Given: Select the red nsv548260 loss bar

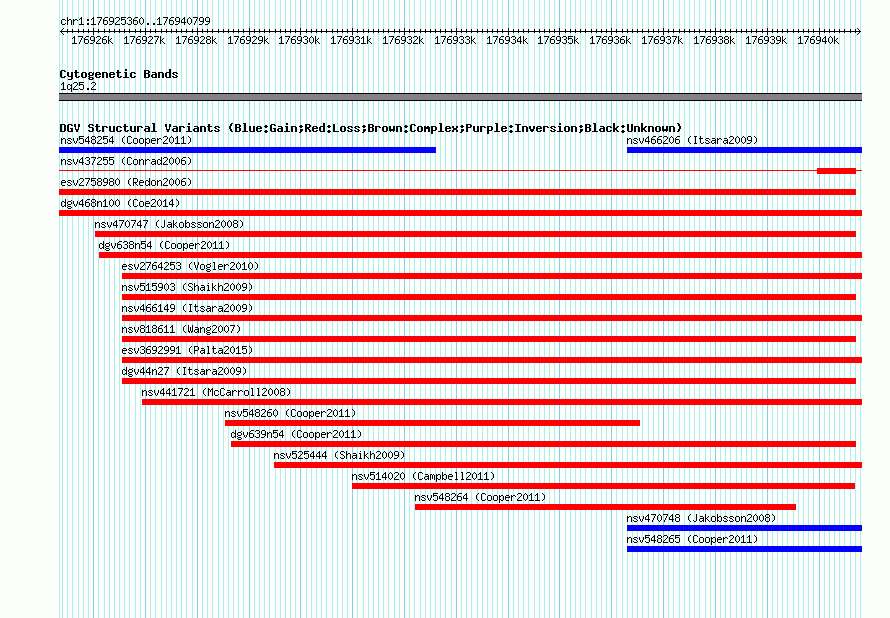Looking at the screenshot, I should (433, 423).
